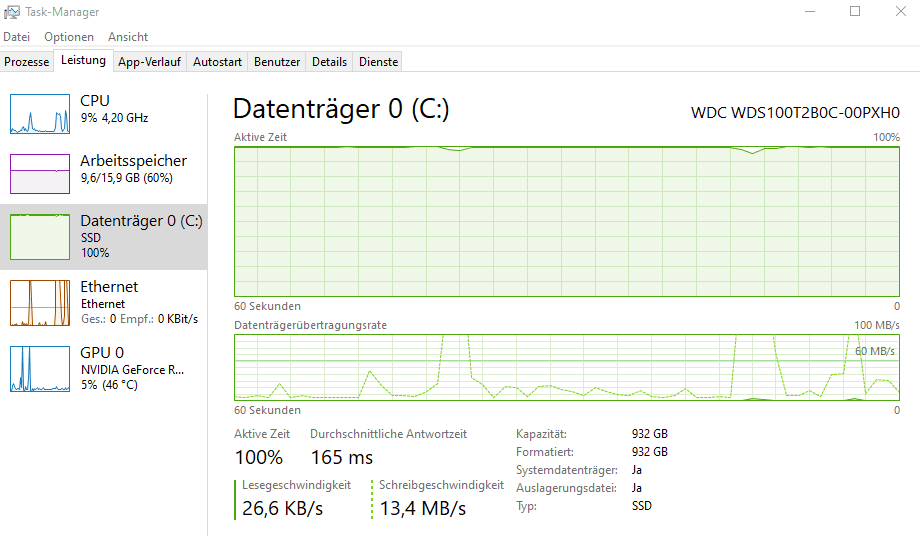Click the Task-Manager title bar icon

[x=11, y=12]
